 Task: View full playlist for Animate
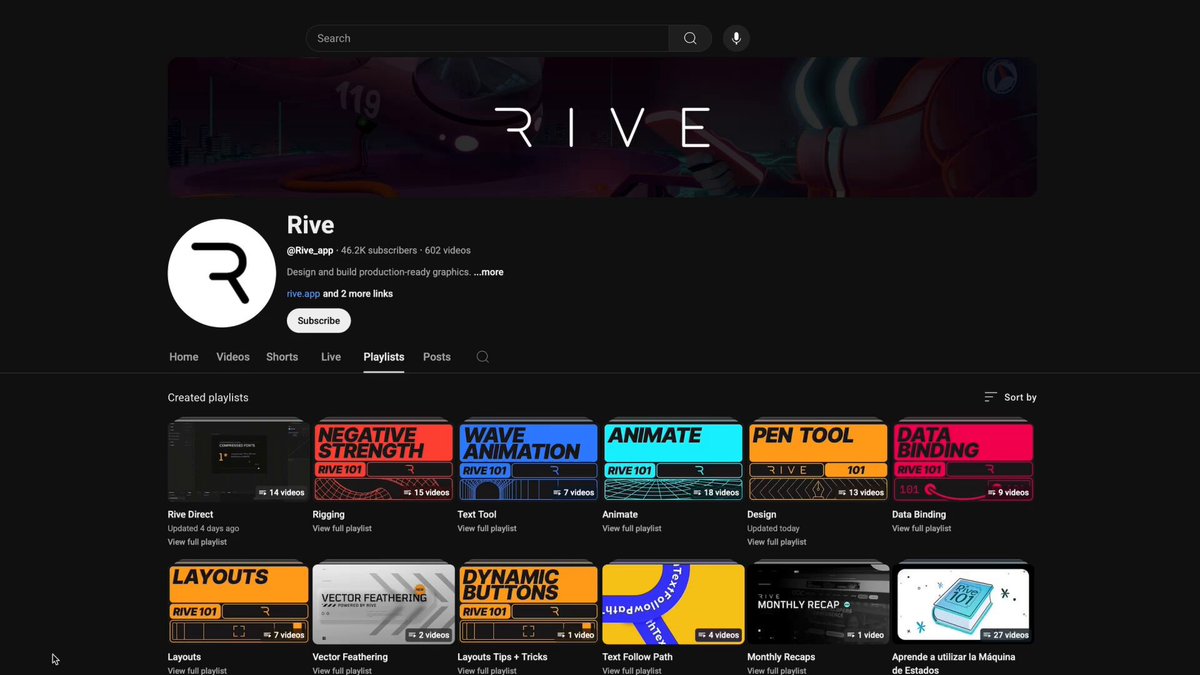click(632, 528)
